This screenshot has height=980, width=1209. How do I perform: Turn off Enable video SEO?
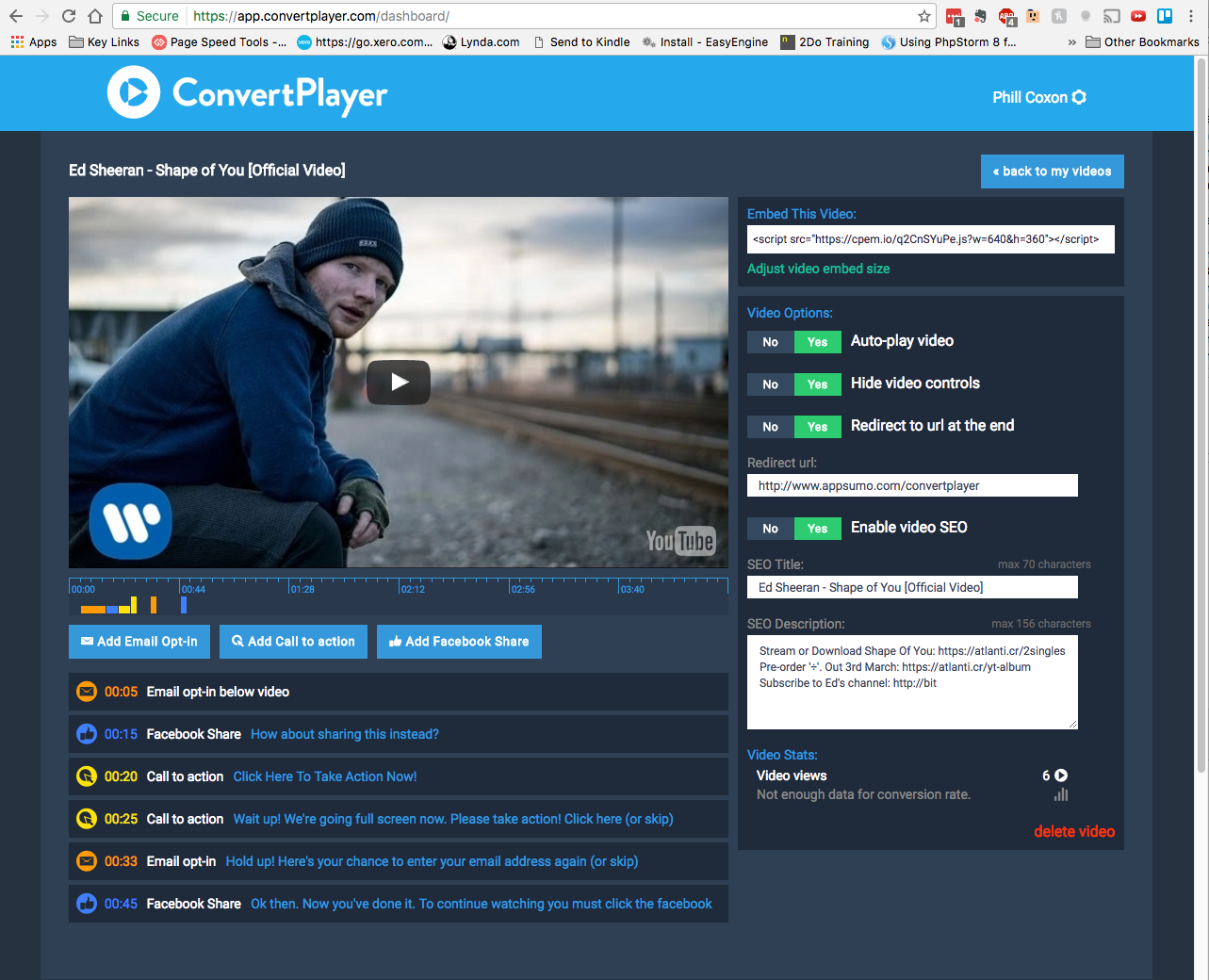770,529
